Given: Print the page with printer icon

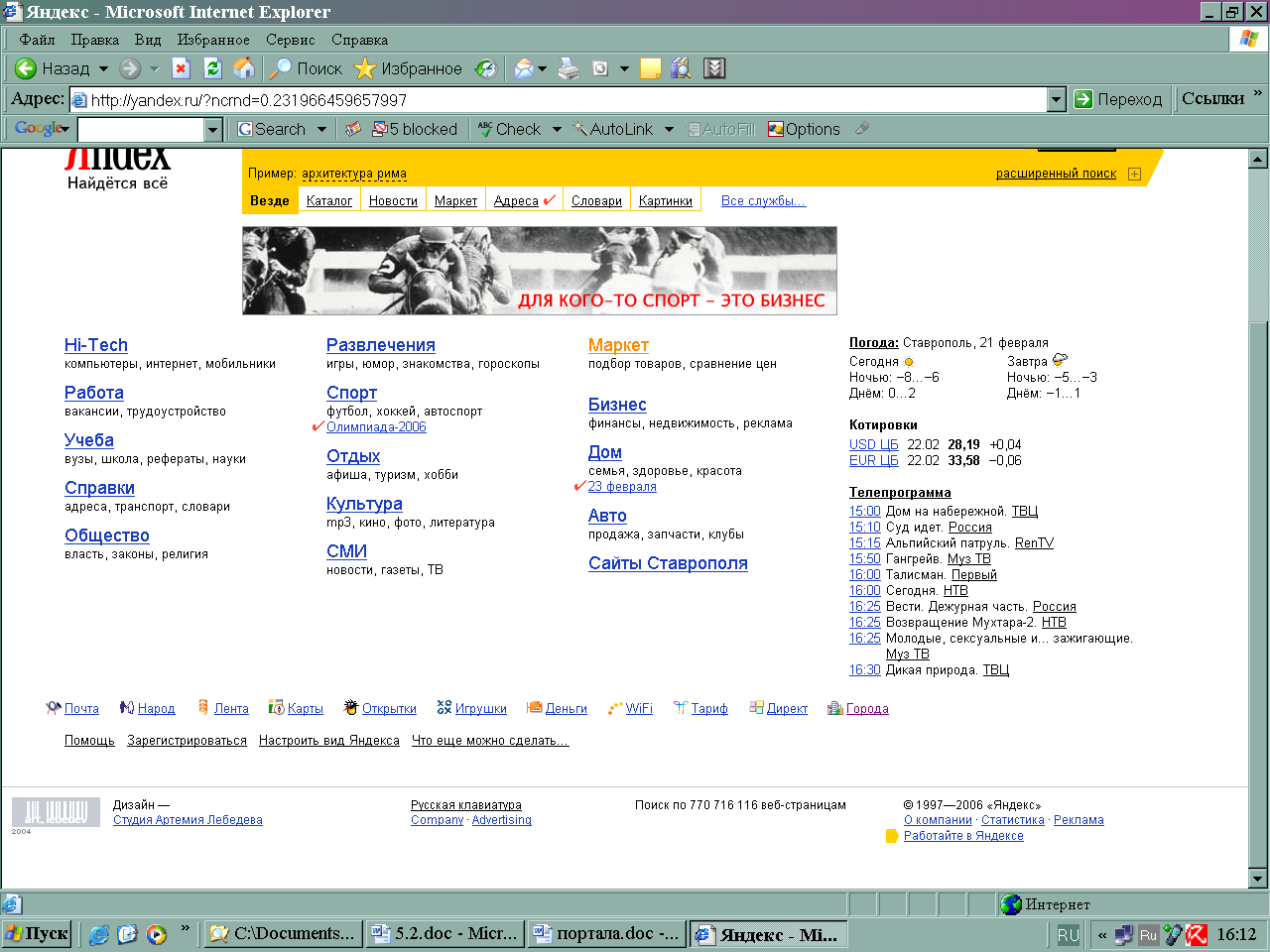Looking at the screenshot, I should (x=569, y=68).
